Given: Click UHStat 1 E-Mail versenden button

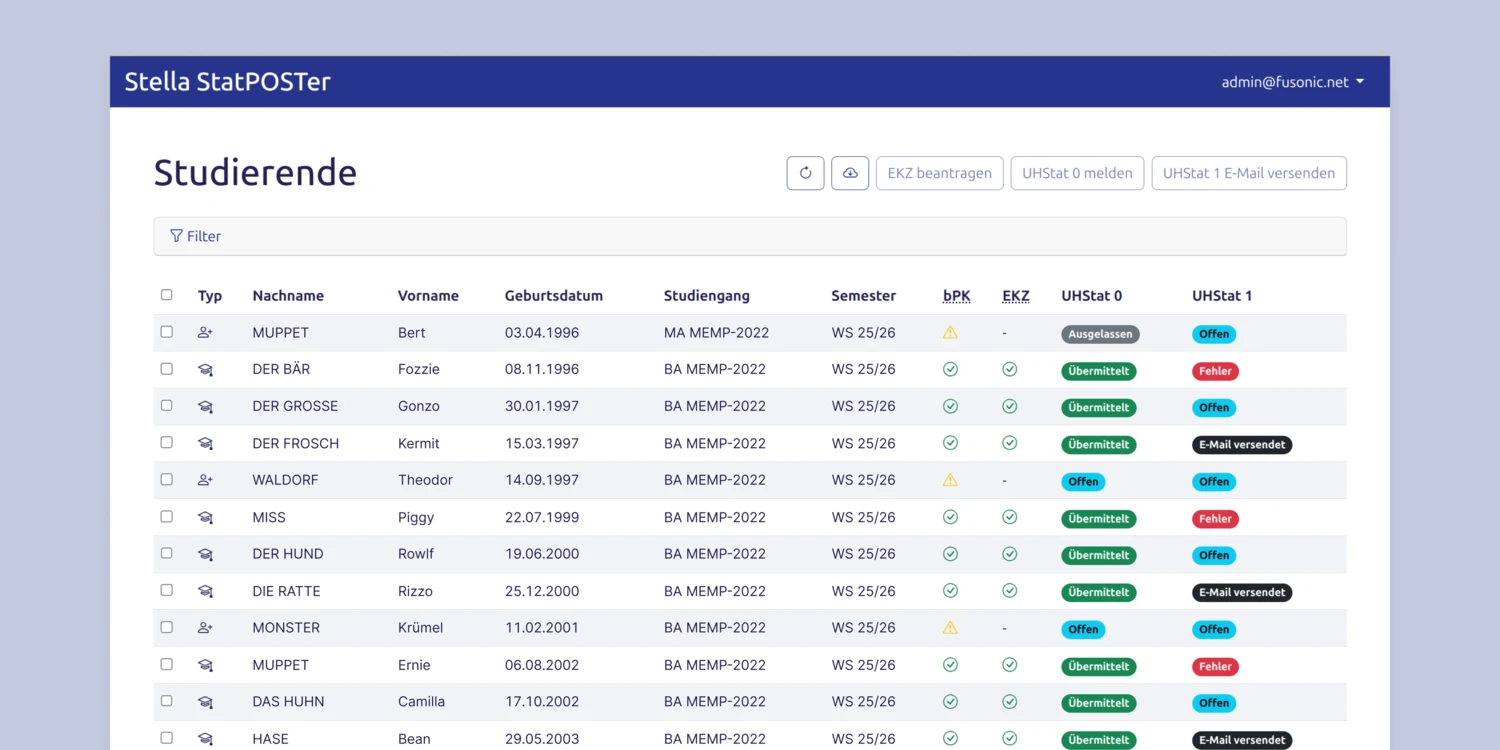Looking at the screenshot, I should click(x=1249, y=173).
